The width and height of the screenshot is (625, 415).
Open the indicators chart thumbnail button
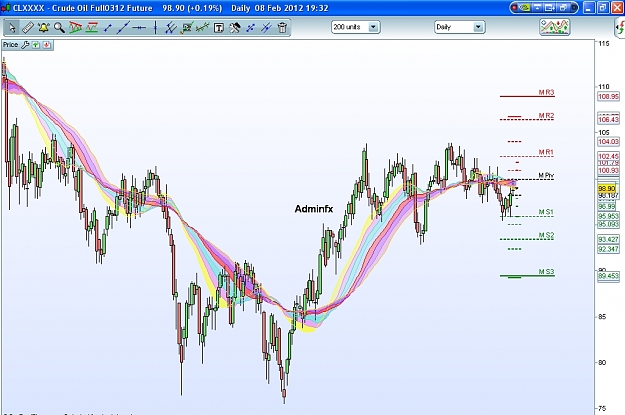coord(554,27)
